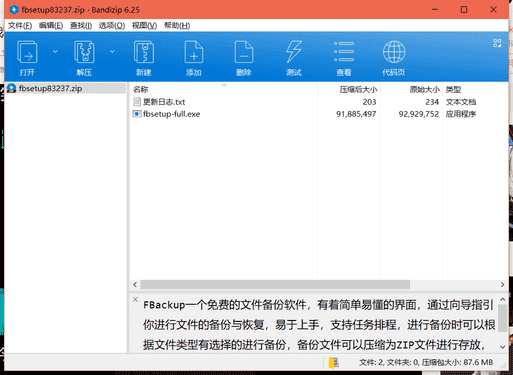Close the archive comment panel
Viewport: 513px width, 375px height.
tap(135, 299)
